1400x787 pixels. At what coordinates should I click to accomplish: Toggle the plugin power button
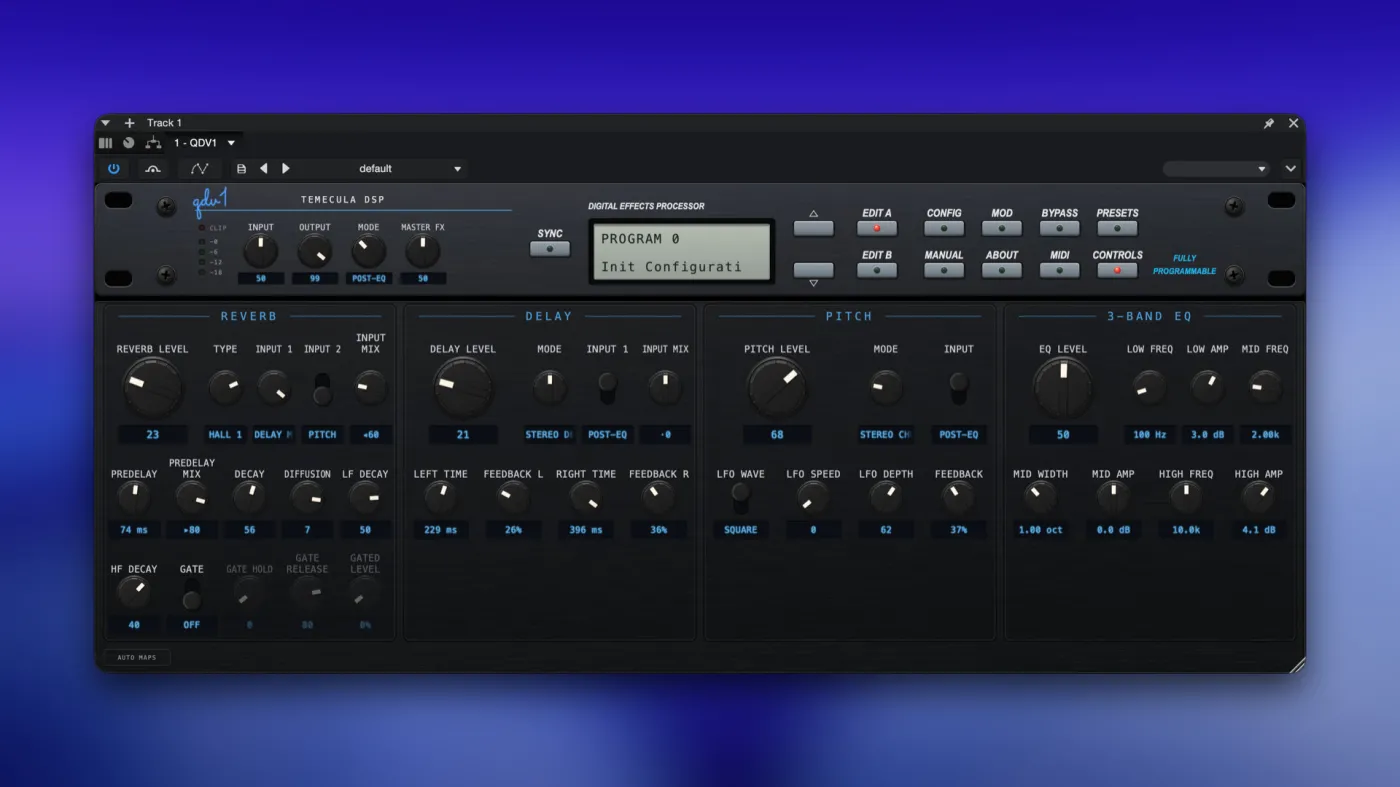click(113, 169)
